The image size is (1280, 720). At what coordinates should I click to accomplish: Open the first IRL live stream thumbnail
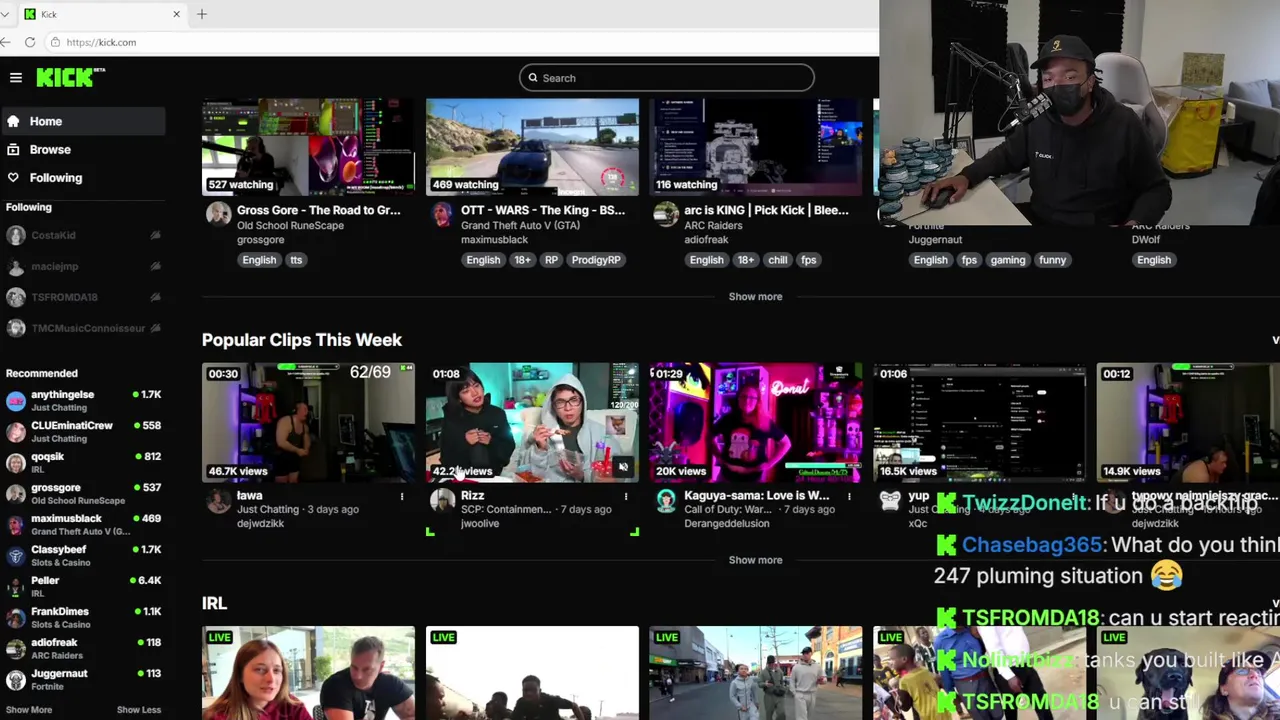(x=308, y=673)
